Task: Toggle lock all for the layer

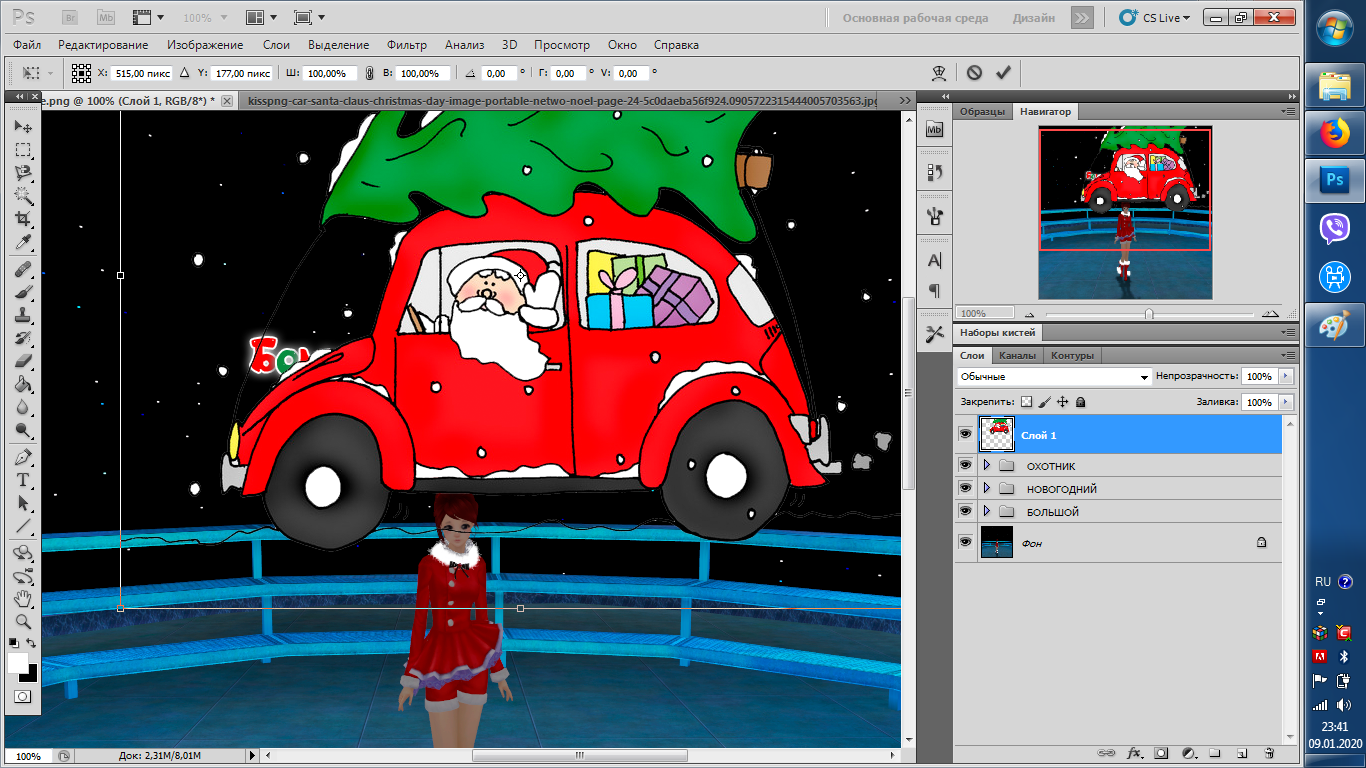Action: (1080, 402)
